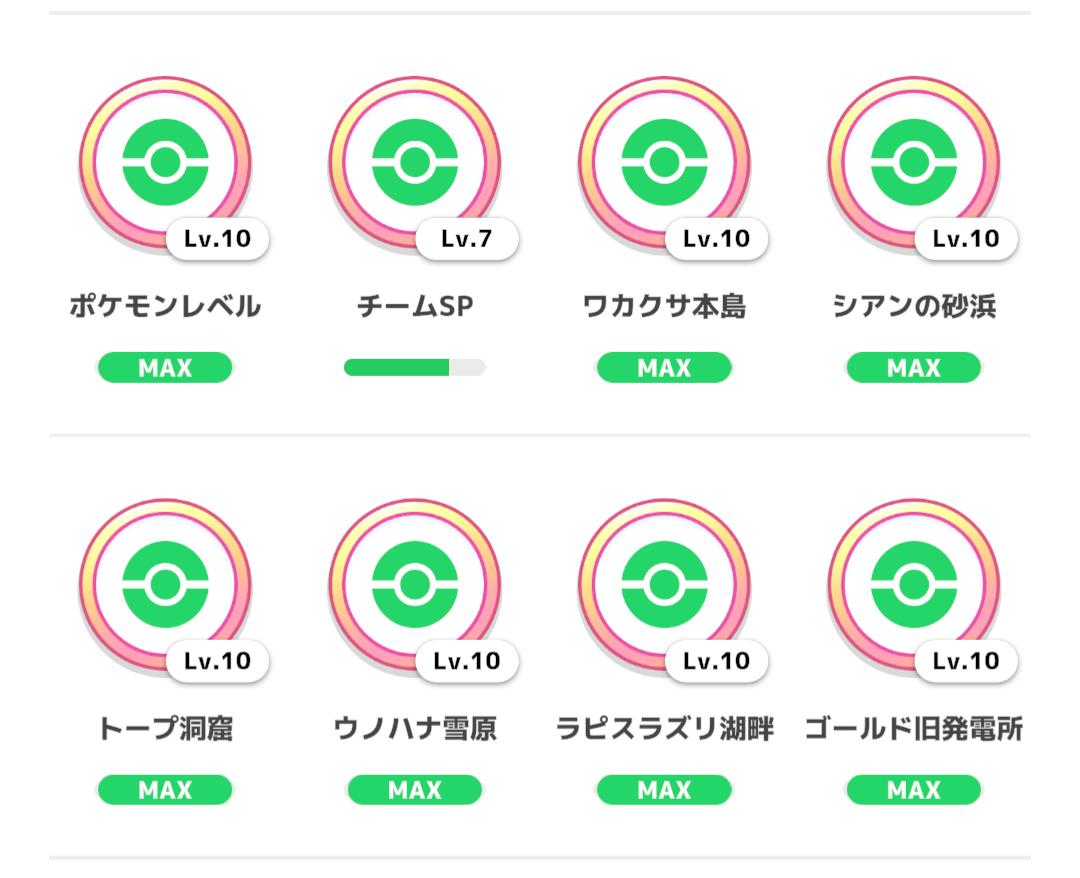Tap MAX label under トープ洞窟
This screenshot has width=1080, height=878.
165,790
